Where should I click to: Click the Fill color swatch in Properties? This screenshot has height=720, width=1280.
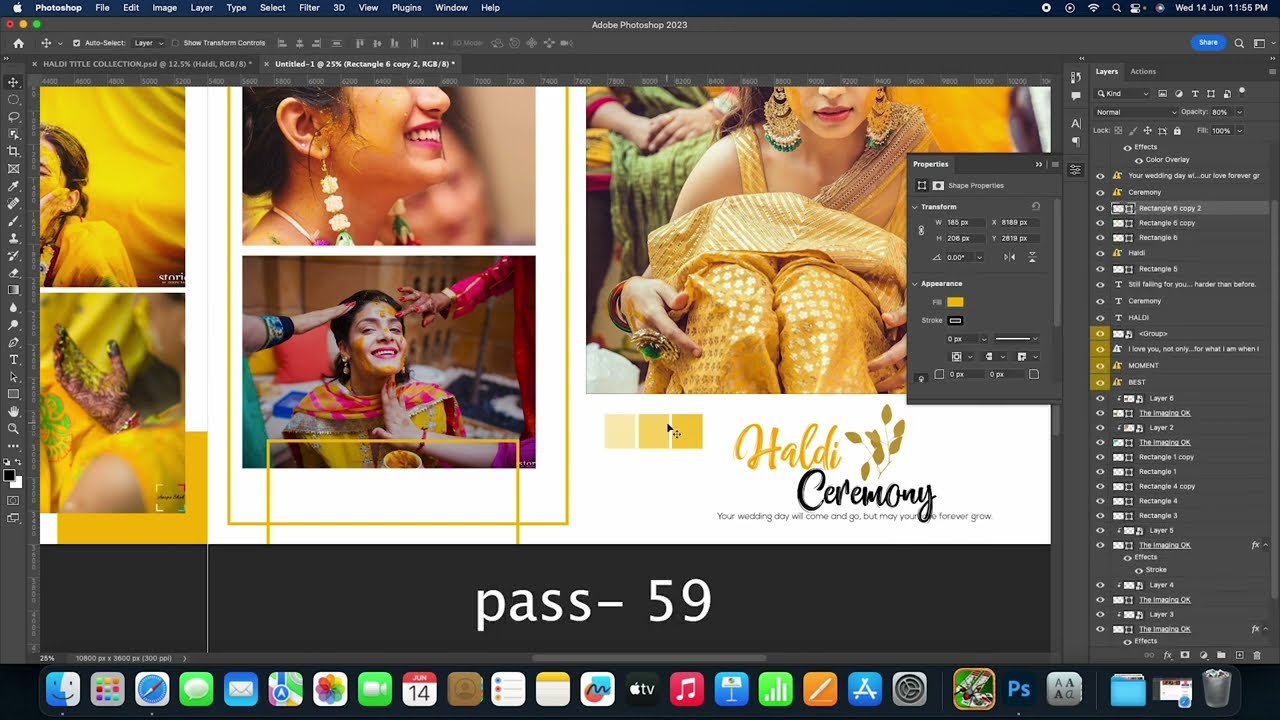point(955,302)
